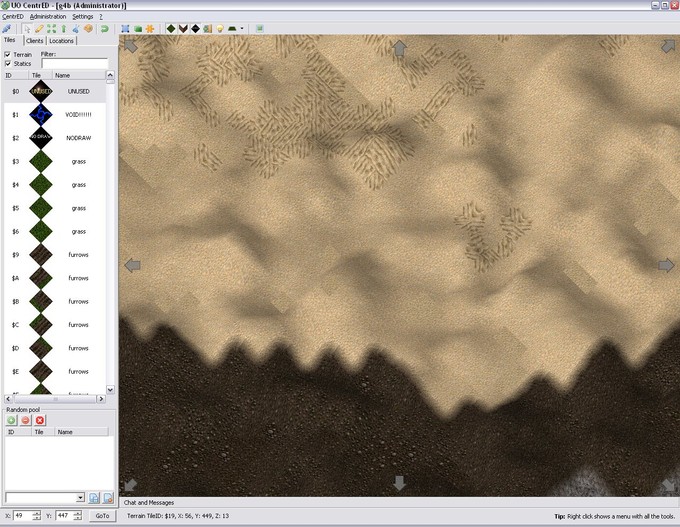The height and width of the screenshot is (527, 680).
Task: Click the green undo arrow icon
Action: [x=104, y=29]
